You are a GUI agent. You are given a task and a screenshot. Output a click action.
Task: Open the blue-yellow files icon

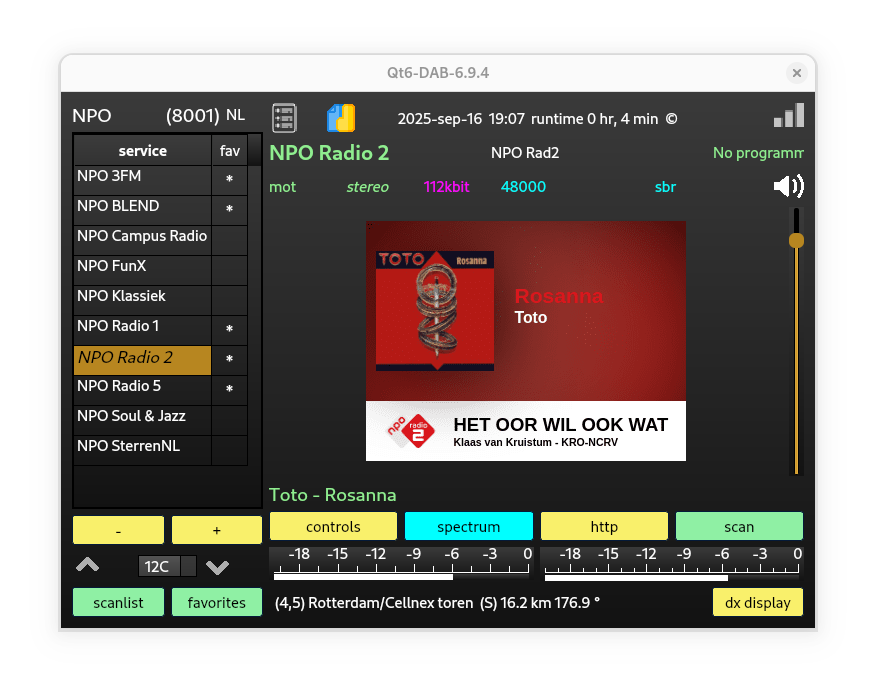[x=341, y=117]
